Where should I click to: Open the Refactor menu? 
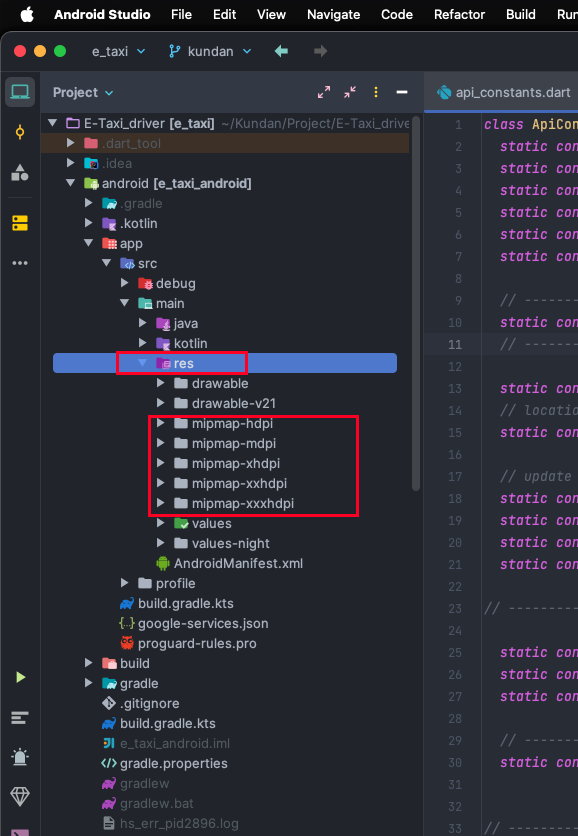click(459, 14)
